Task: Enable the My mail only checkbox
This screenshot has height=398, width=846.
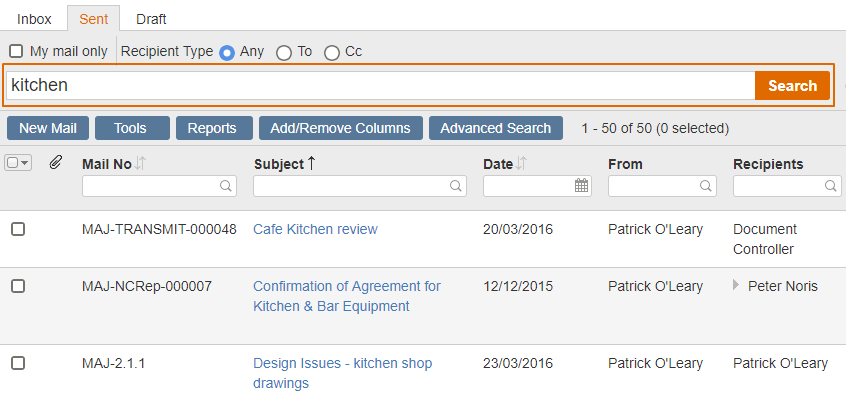Action: coord(16,51)
